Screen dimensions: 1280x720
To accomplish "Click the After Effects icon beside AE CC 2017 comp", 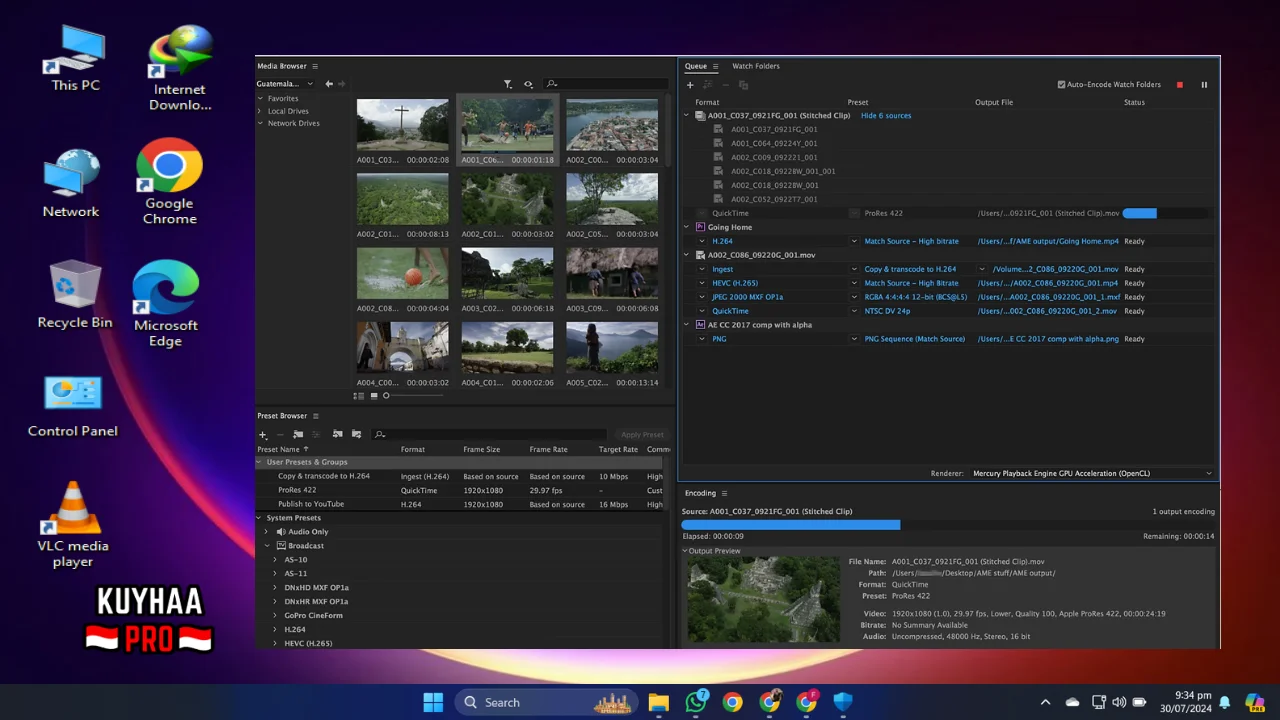I will click(x=700, y=325).
